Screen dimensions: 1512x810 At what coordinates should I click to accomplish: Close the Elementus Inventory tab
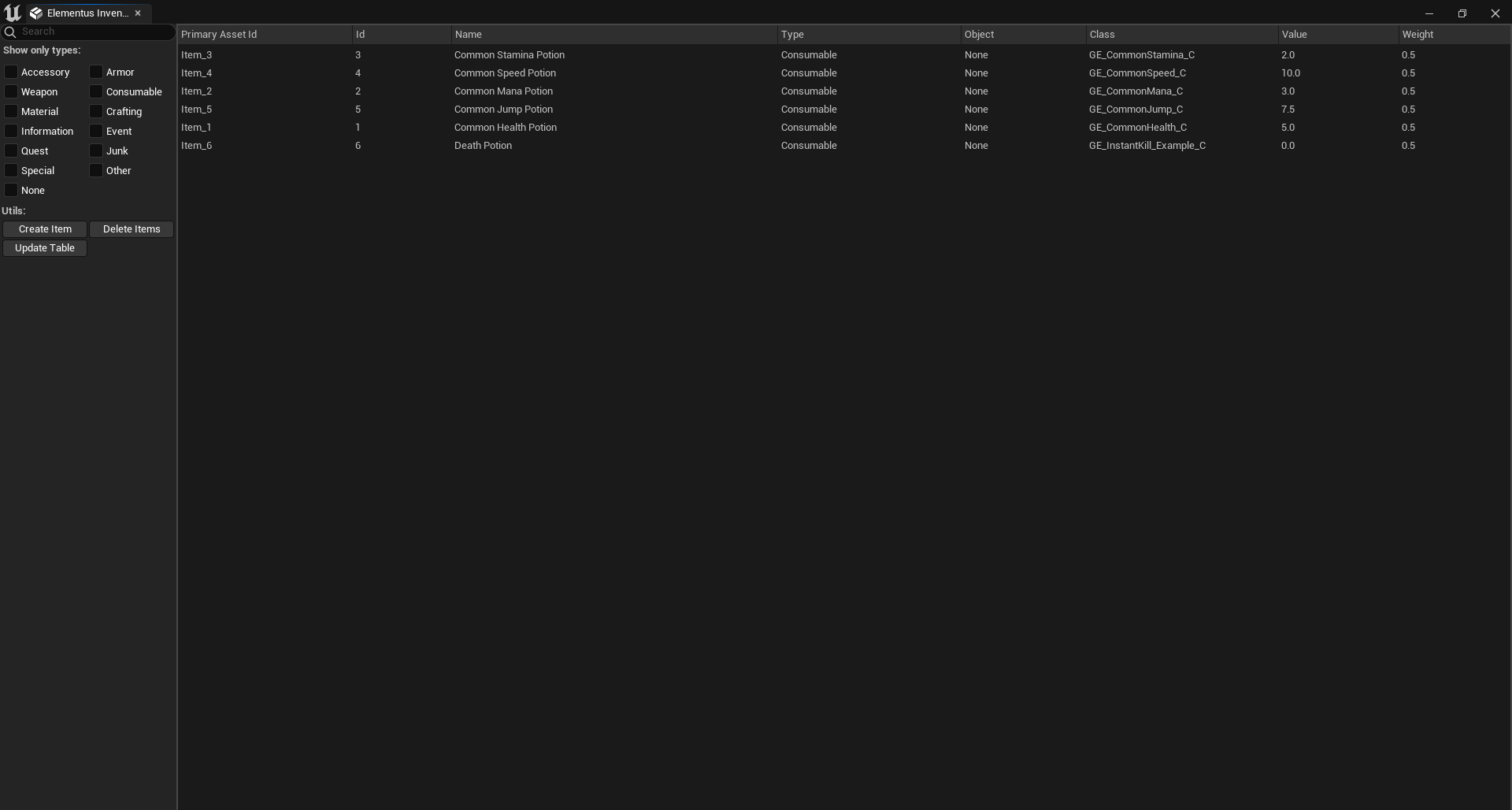138,13
